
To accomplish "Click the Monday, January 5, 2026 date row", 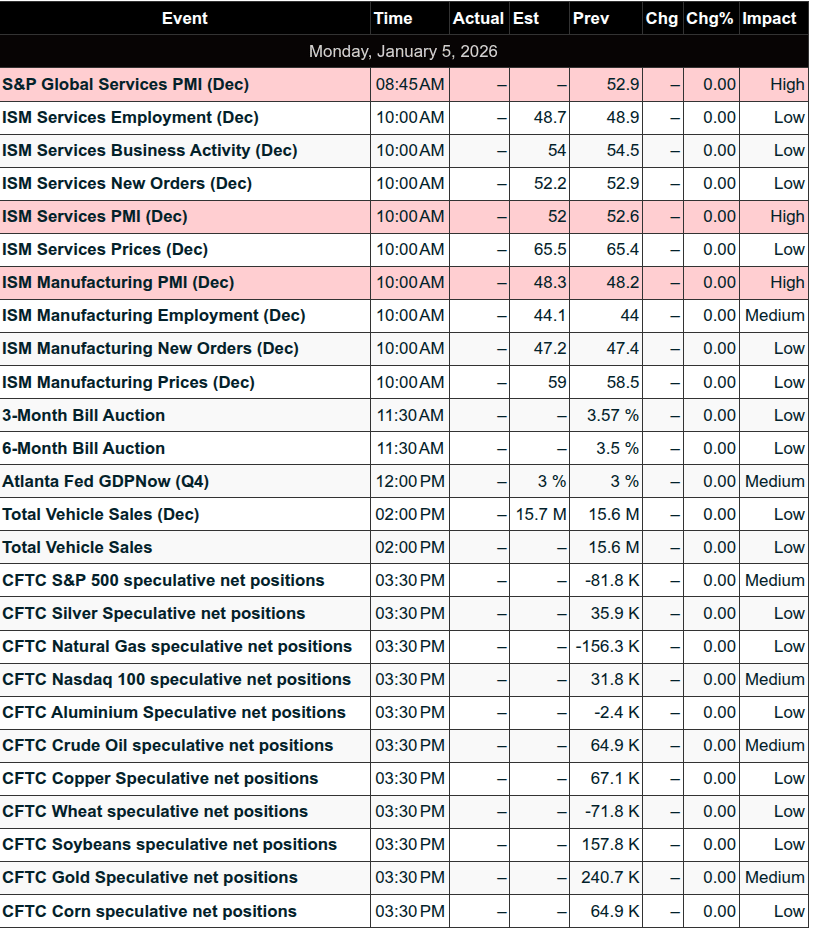I will [403, 51].
